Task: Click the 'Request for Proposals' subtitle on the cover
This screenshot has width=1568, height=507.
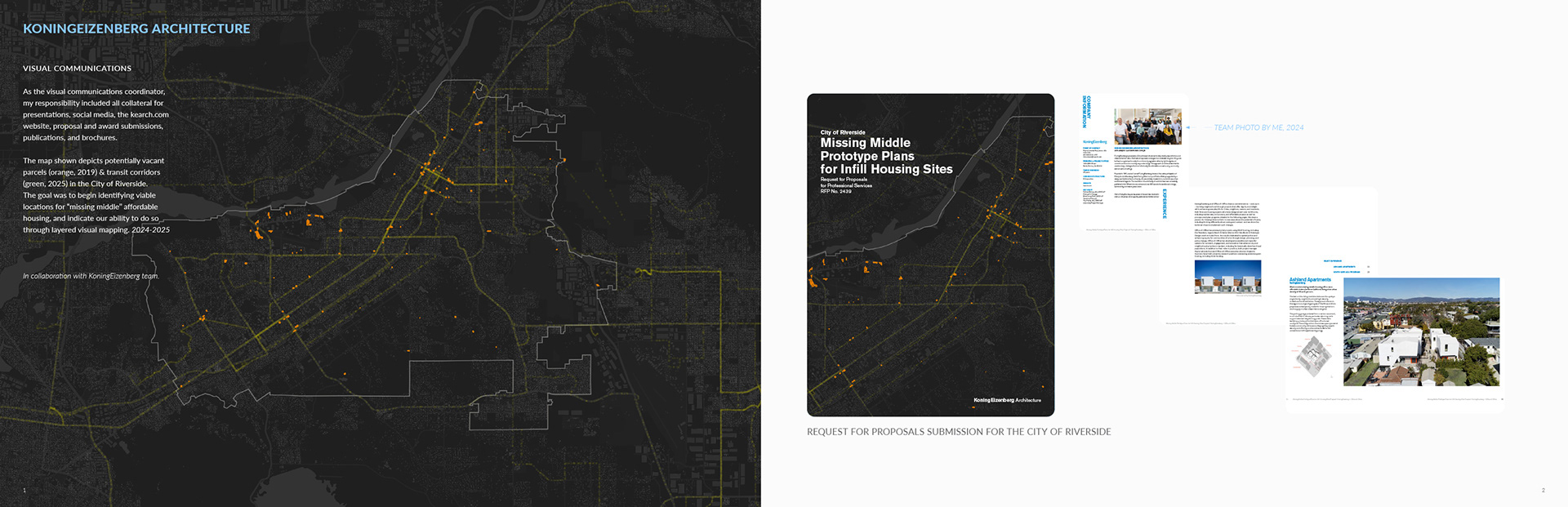Action: click(x=844, y=180)
